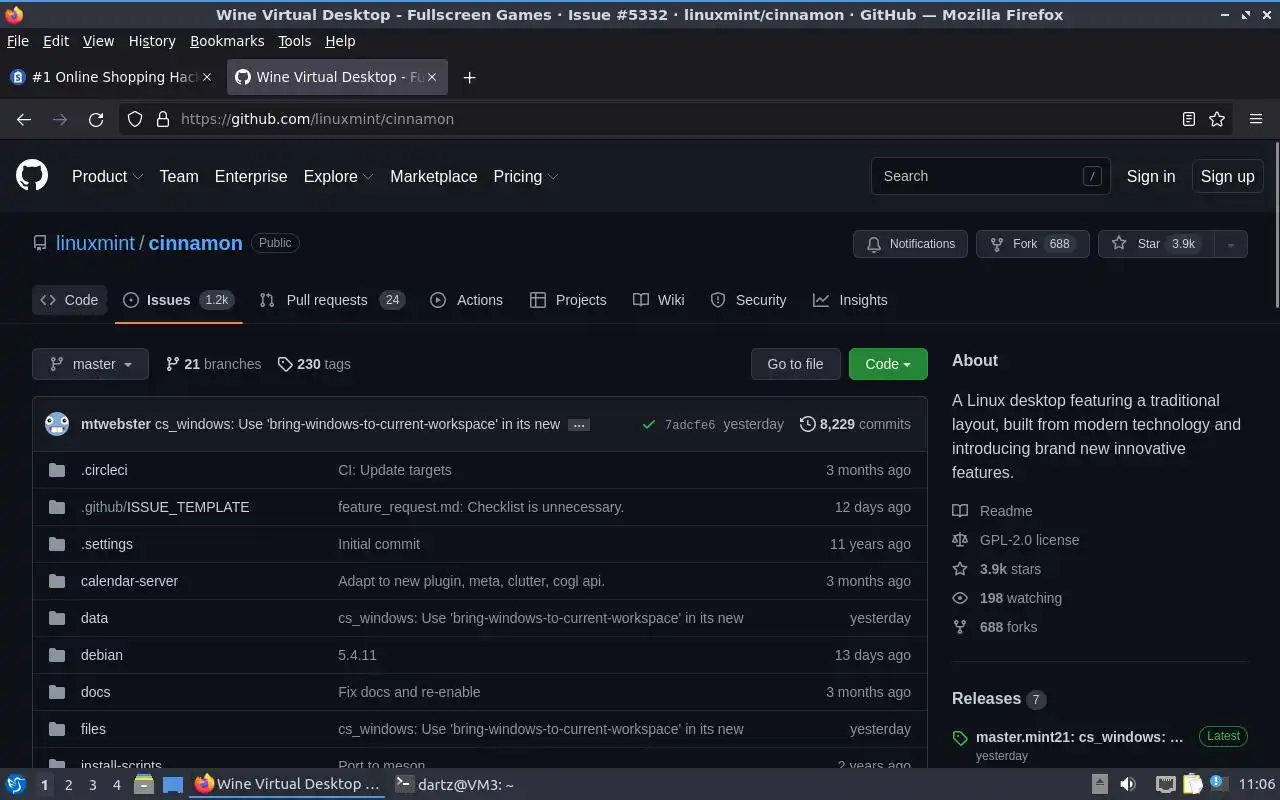Viewport: 1280px width, 800px height.
Task: Open the Wiki tab
Action: pyautogui.click(x=659, y=300)
